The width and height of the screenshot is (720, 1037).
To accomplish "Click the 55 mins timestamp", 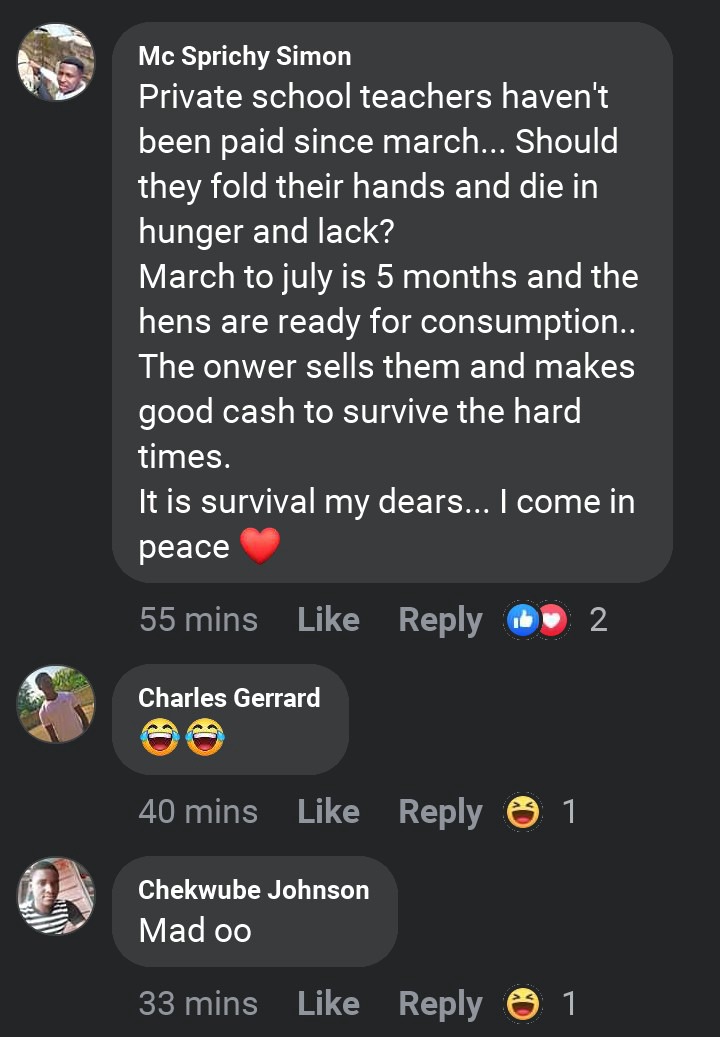I will click(198, 620).
